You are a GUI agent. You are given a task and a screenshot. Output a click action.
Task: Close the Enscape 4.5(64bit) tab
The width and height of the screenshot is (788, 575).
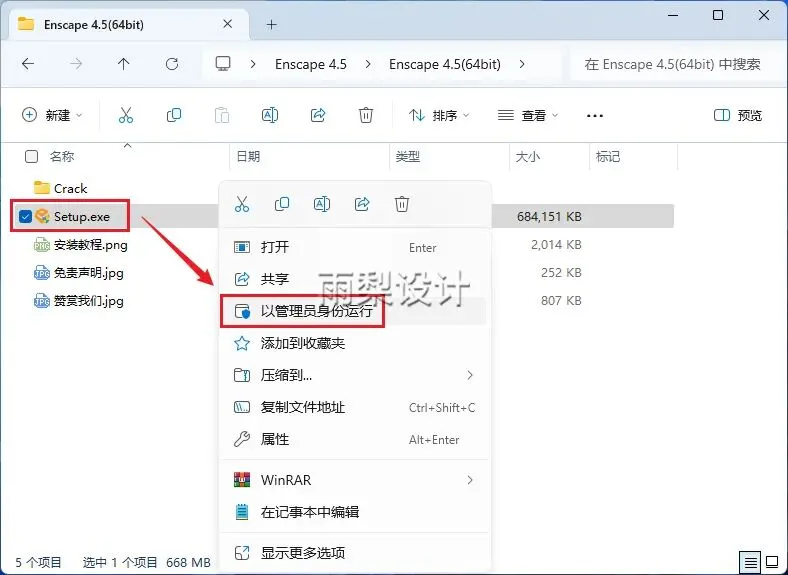(228, 24)
